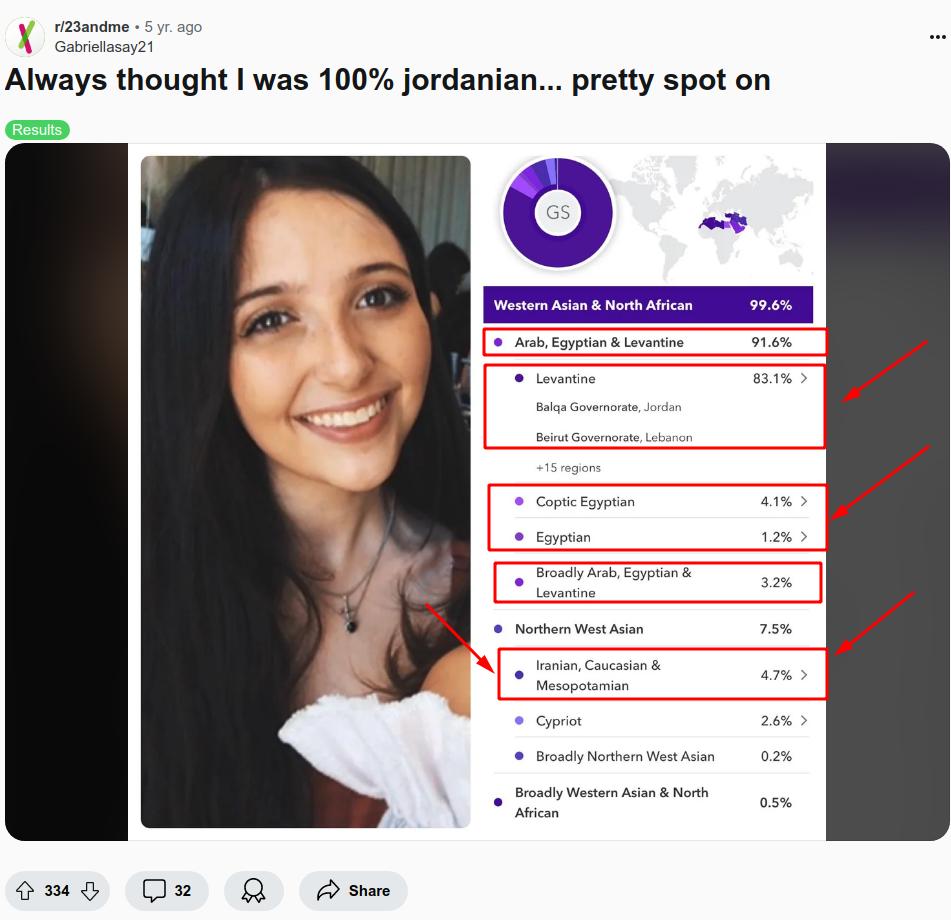The image size is (951, 920).
Task: Expand the Coptic Egyptian 4.1% chevron
Action: click(x=804, y=502)
